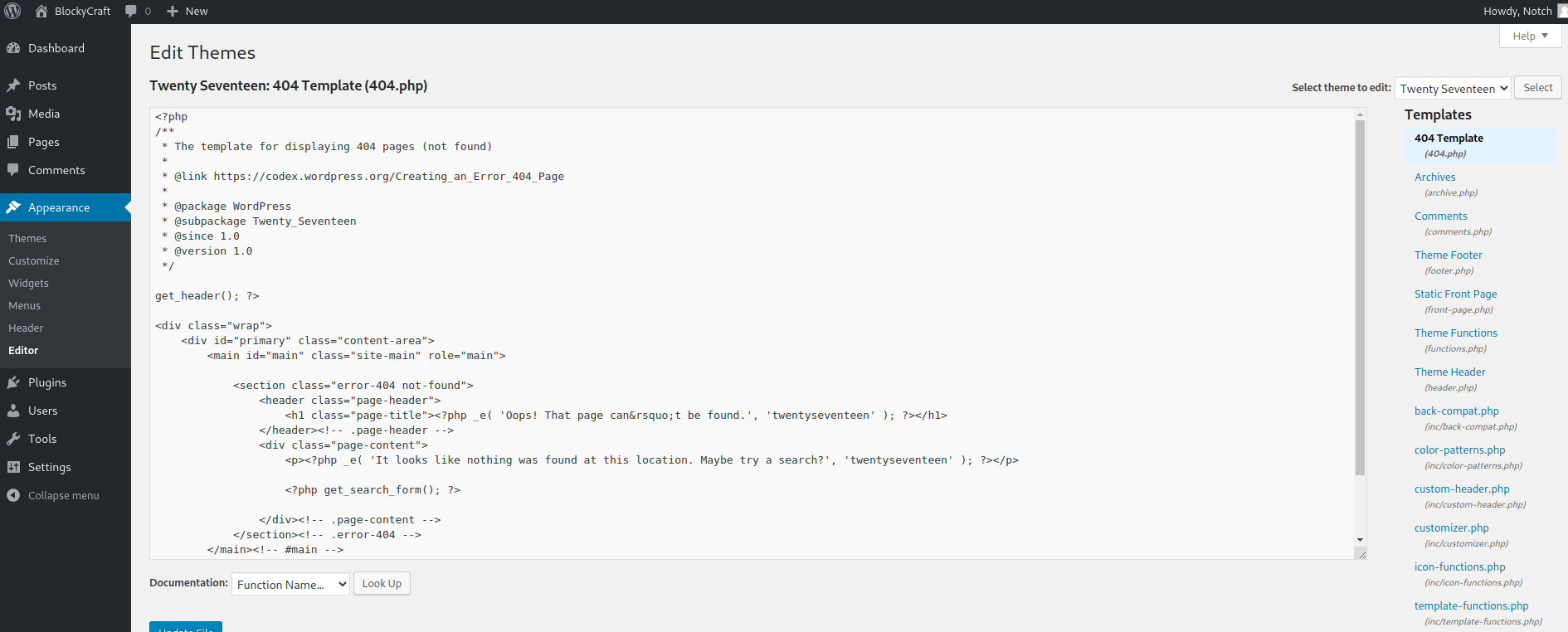
Task: Open Header submenu item
Action: tap(26, 328)
